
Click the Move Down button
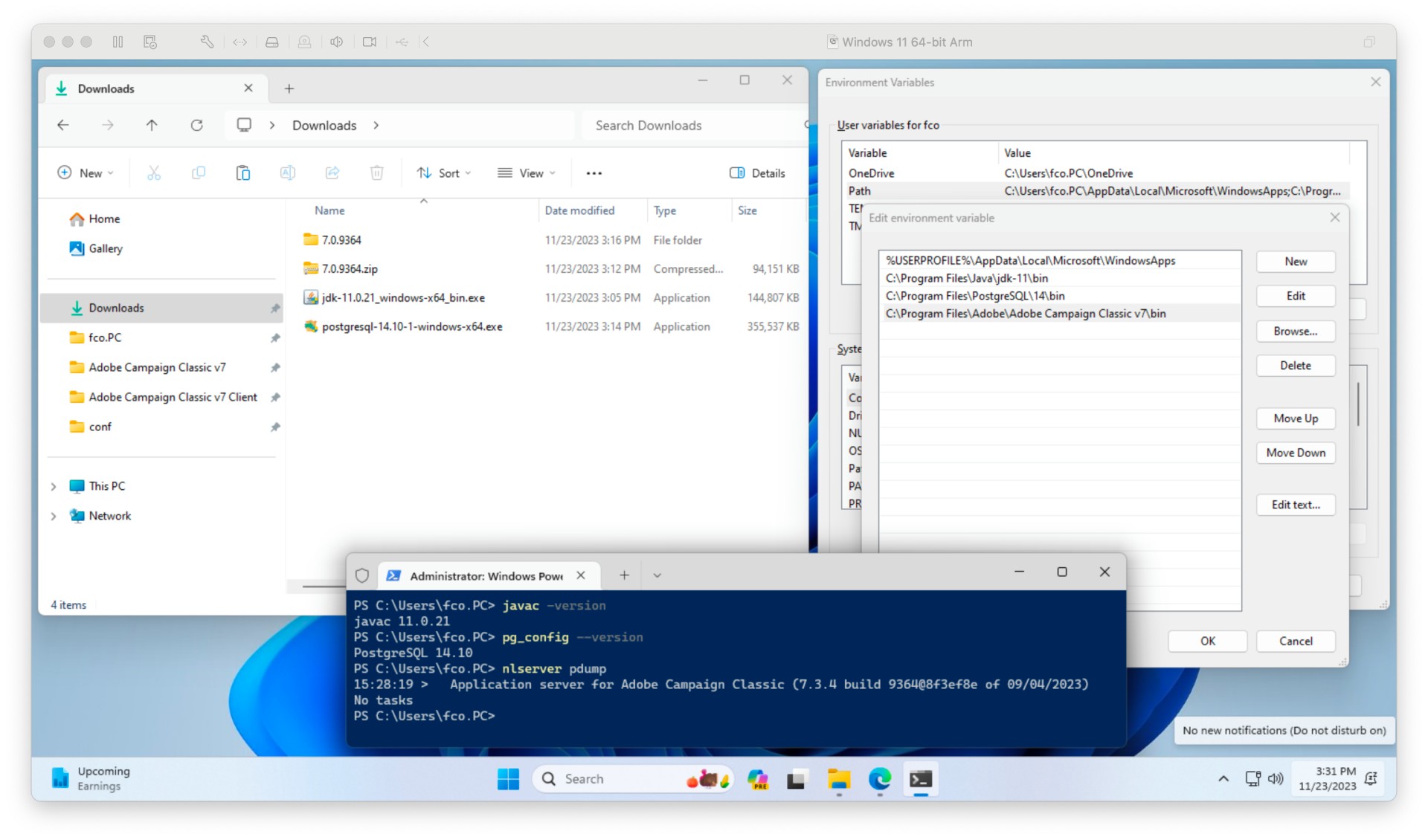(1296, 453)
